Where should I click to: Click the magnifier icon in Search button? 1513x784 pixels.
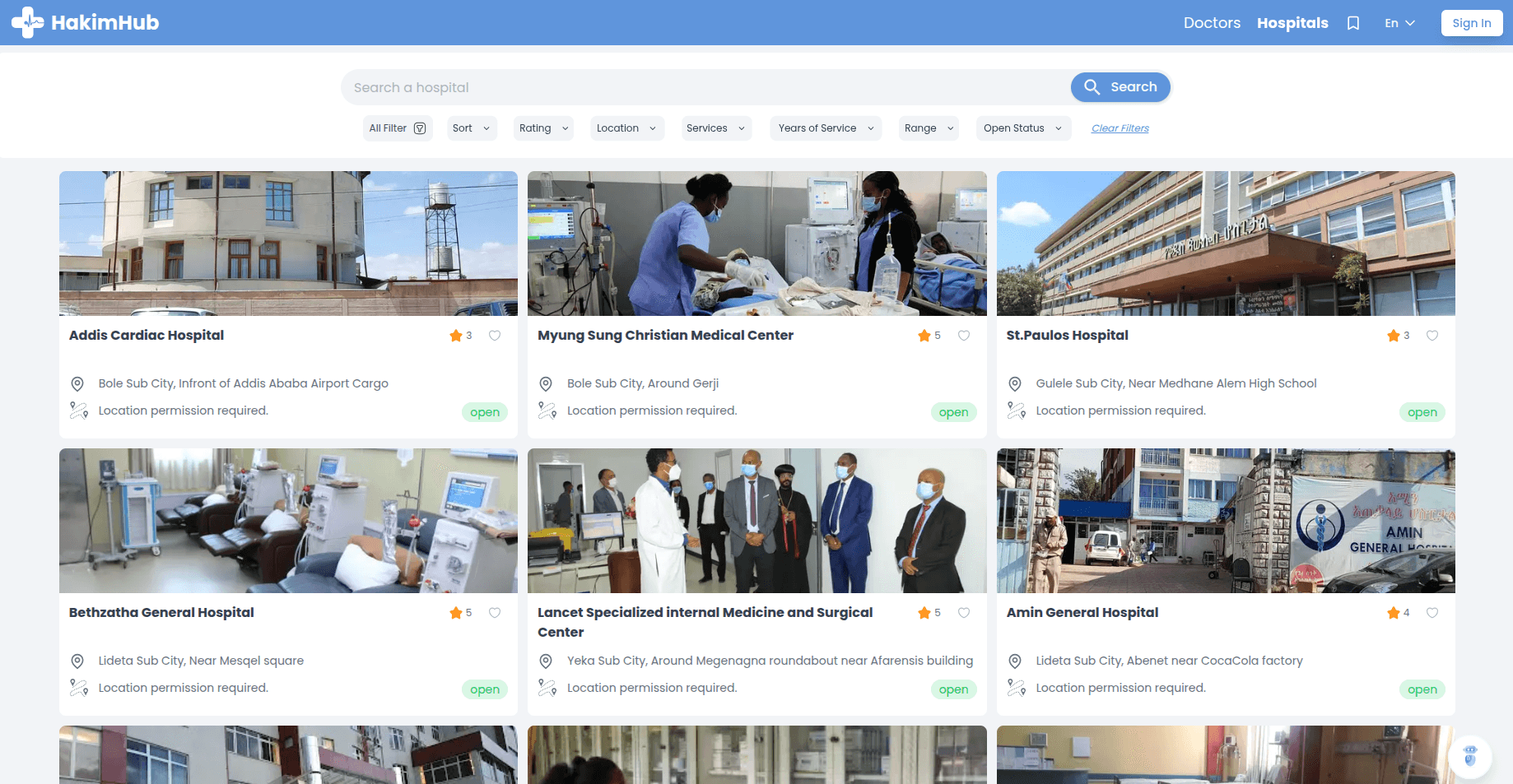pyautogui.click(x=1092, y=87)
